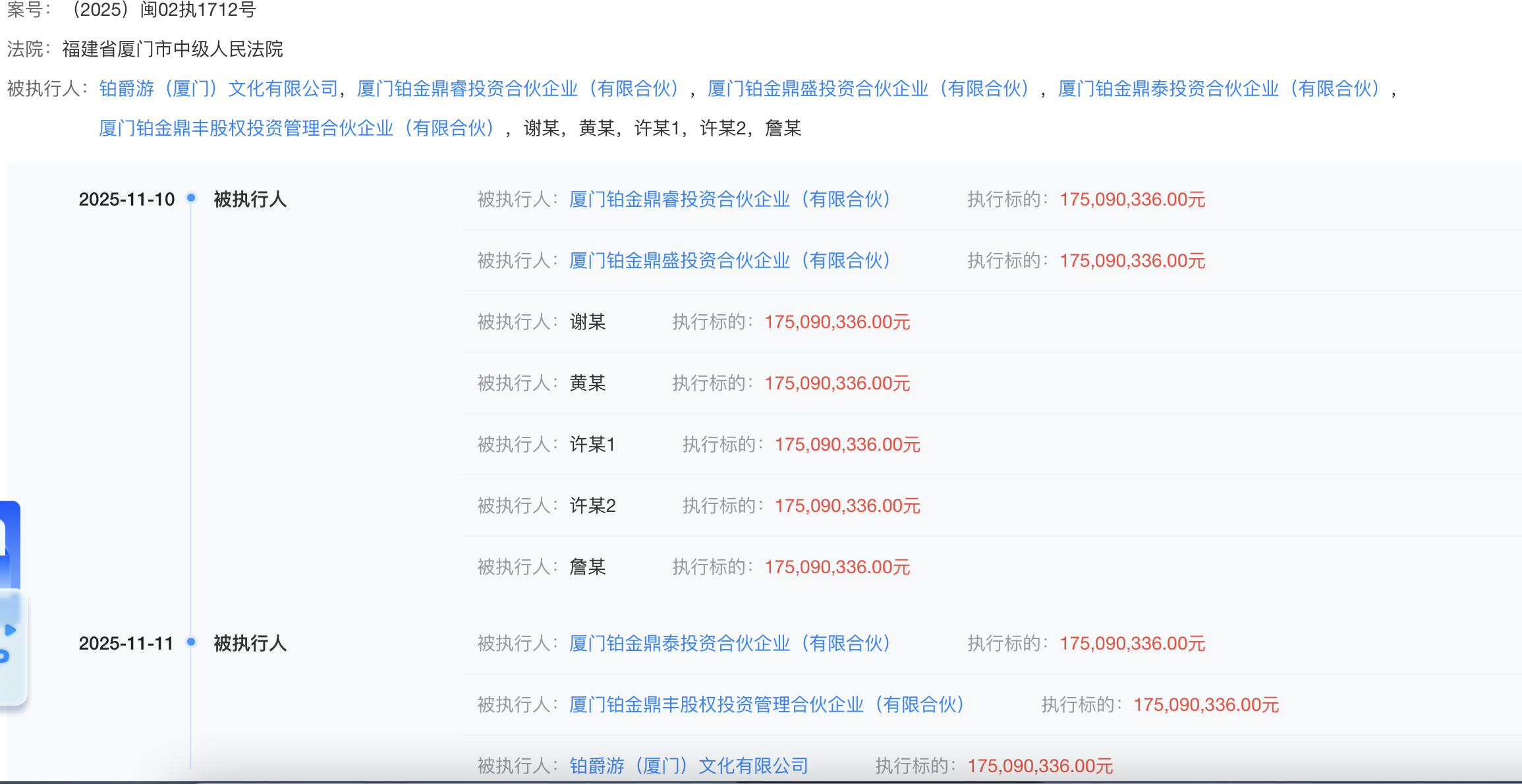Open 铂爵游（厦门）文化有限公司 link in header list
The width and height of the screenshot is (1522, 784).
pyautogui.click(x=218, y=89)
